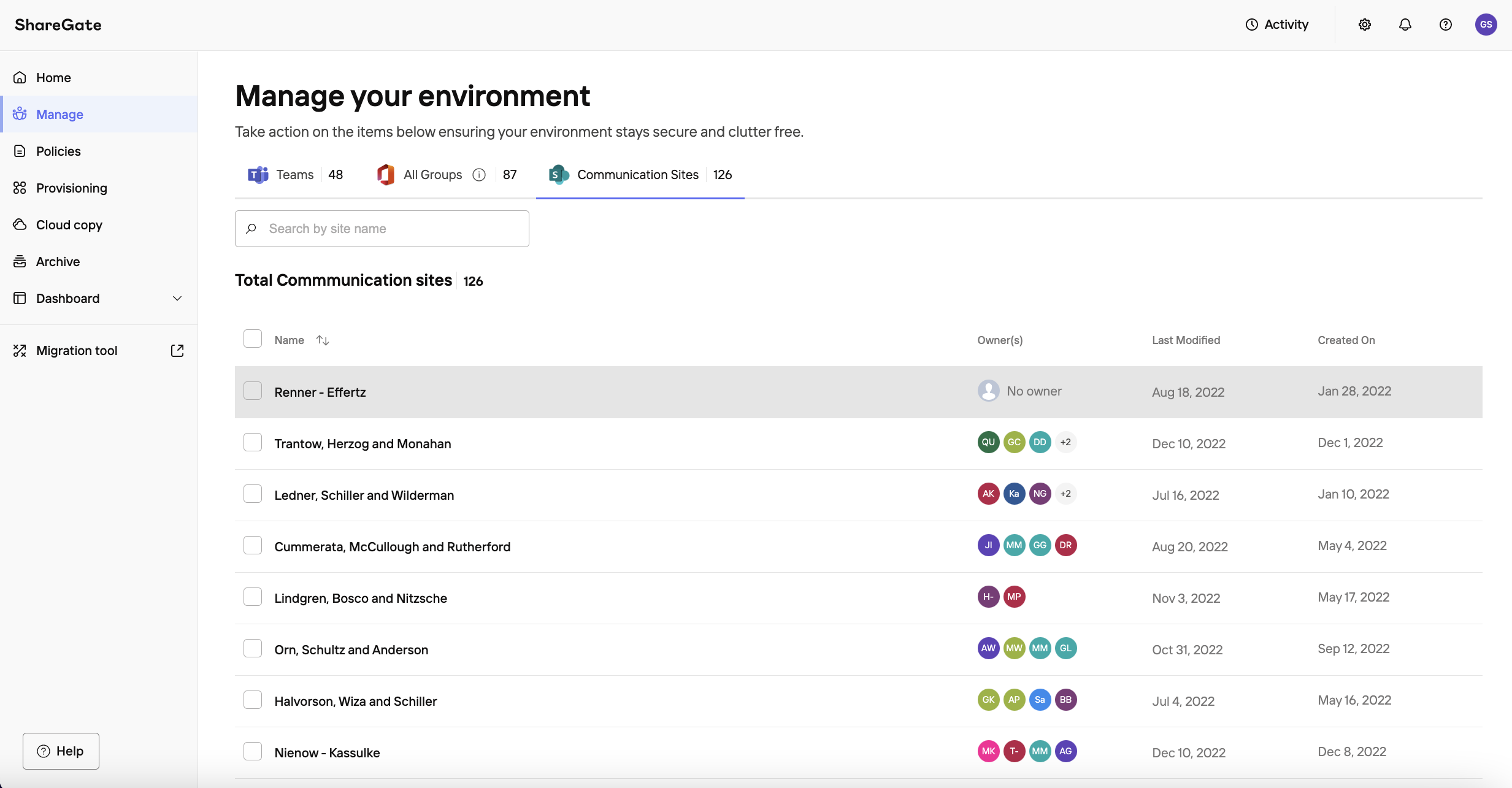This screenshot has width=1512, height=788.
Task: Click the Provisioning icon in sidebar
Action: pos(20,188)
